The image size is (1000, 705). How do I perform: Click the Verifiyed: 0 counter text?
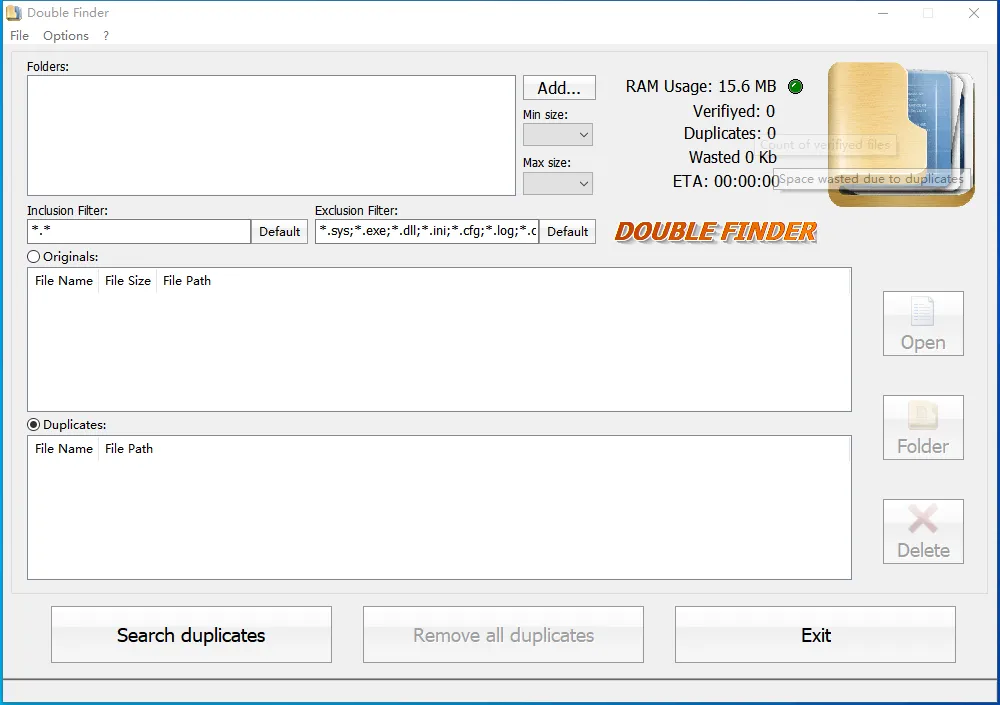point(733,111)
